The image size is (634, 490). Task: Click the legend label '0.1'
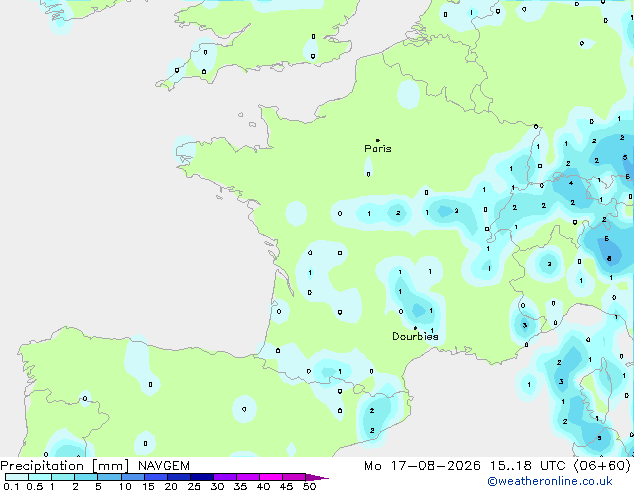[x=11, y=486]
